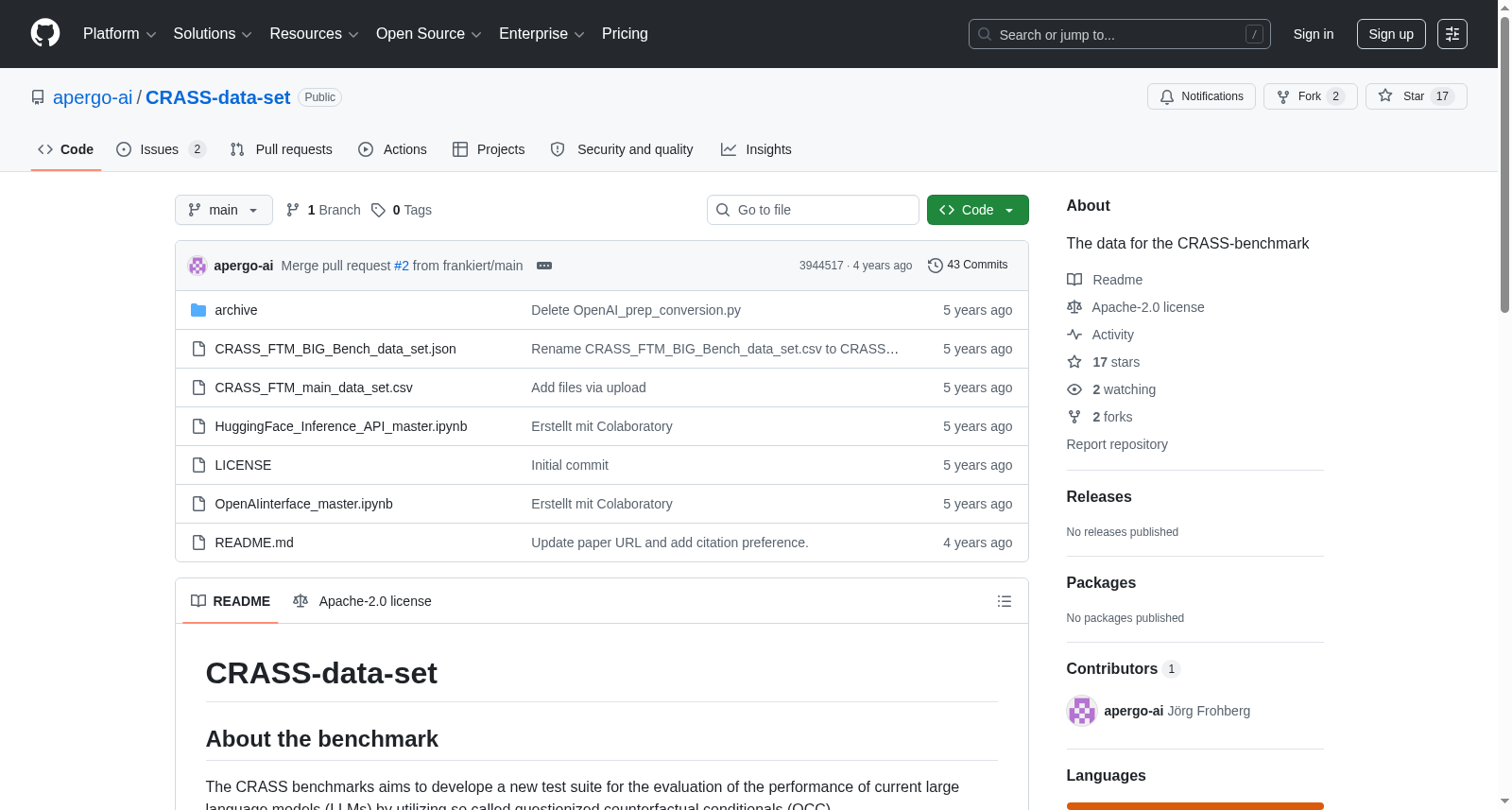Image resolution: width=1512 pixels, height=810 pixels.
Task: Click the Languages color bar
Action: coord(1195,806)
